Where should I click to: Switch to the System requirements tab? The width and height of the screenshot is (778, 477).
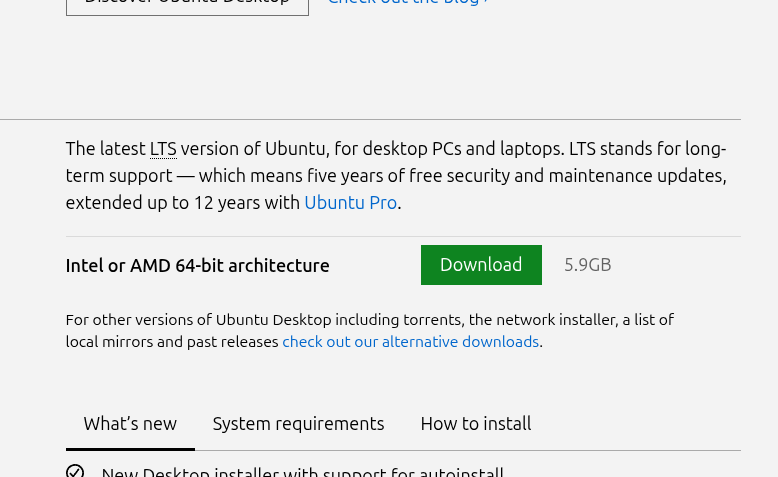pos(298,424)
